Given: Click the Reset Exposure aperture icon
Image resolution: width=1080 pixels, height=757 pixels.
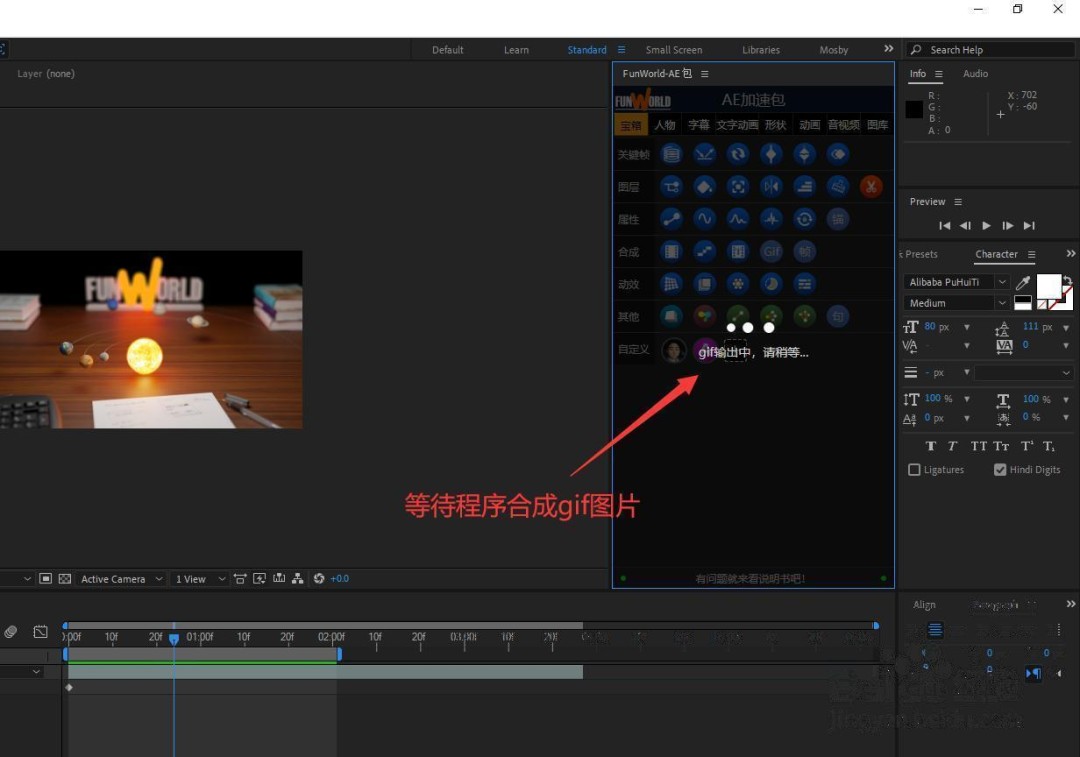Looking at the screenshot, I should tap(319, 579).
